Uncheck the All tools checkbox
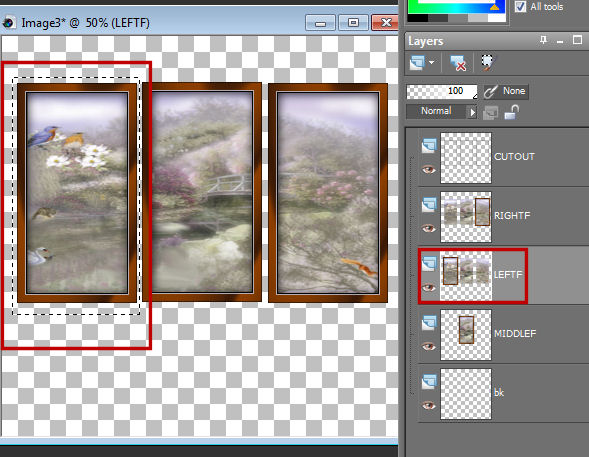 point(520,6)
